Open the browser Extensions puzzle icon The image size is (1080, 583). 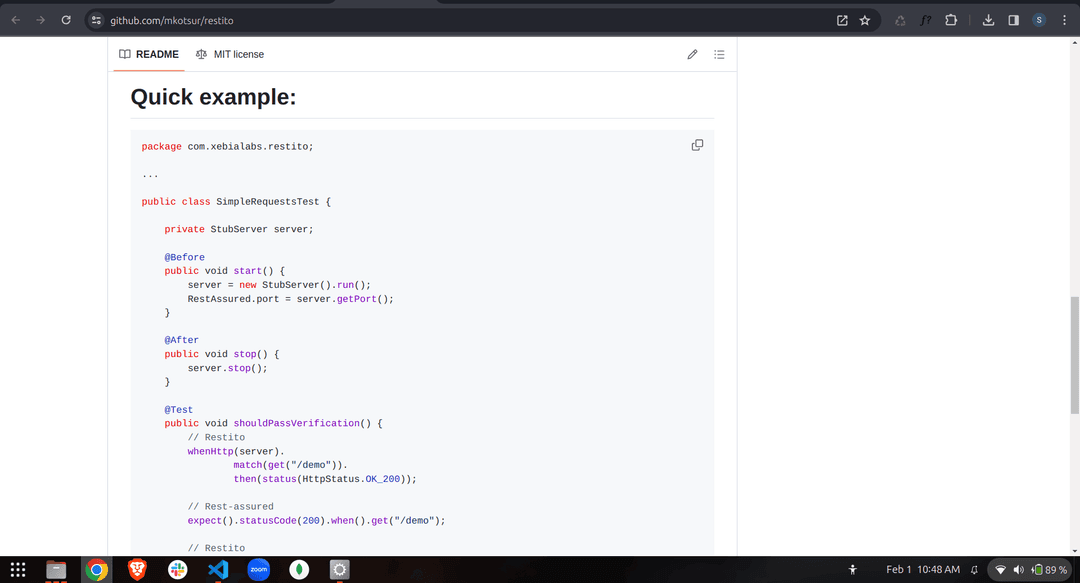click(951, 20)
